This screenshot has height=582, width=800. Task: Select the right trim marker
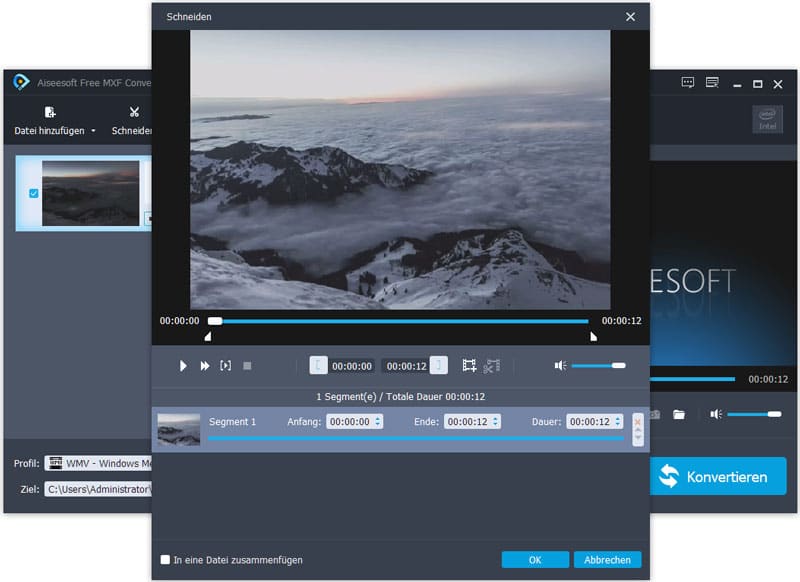(593, 337)
